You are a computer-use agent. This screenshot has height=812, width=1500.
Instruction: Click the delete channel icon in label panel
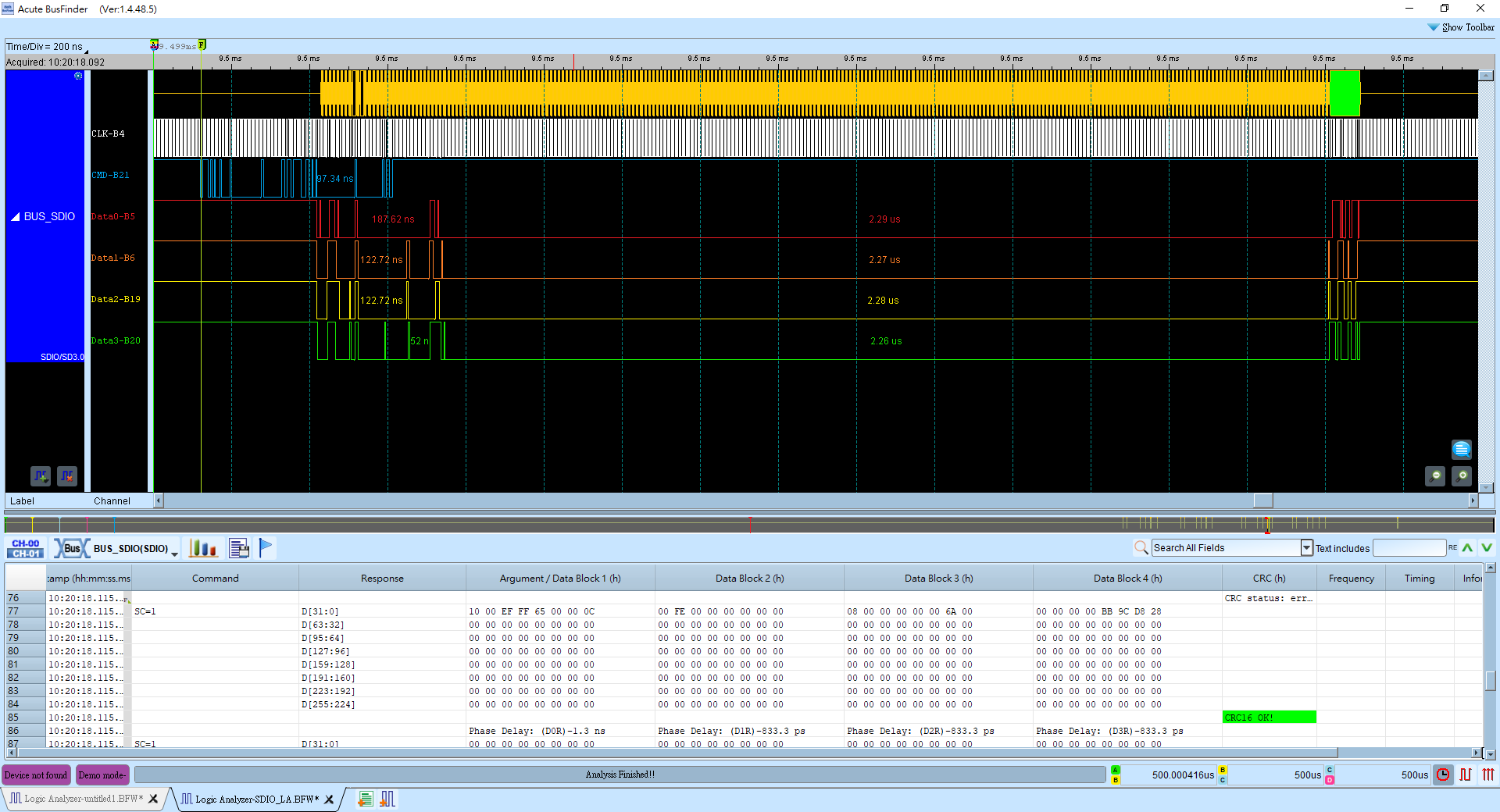(67, 475)
